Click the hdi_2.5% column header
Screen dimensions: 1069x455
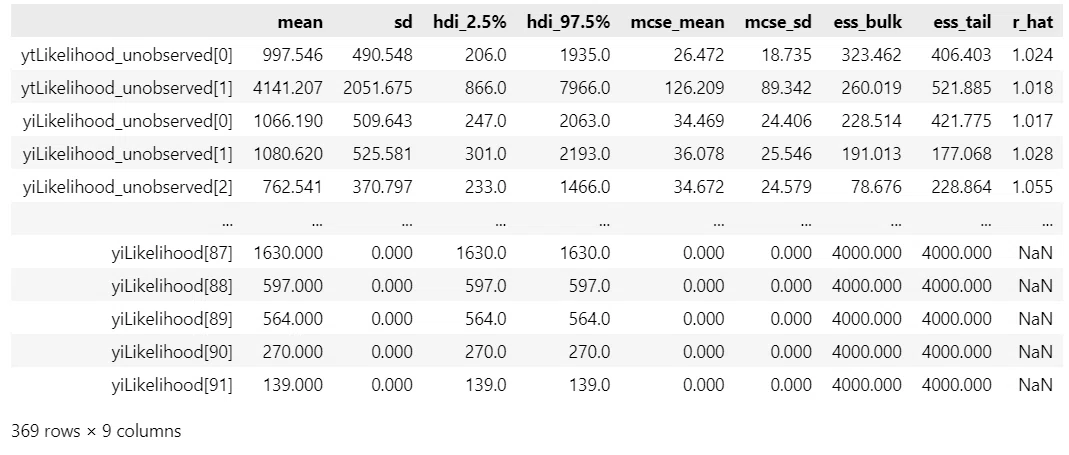click(x=470, y=22)
